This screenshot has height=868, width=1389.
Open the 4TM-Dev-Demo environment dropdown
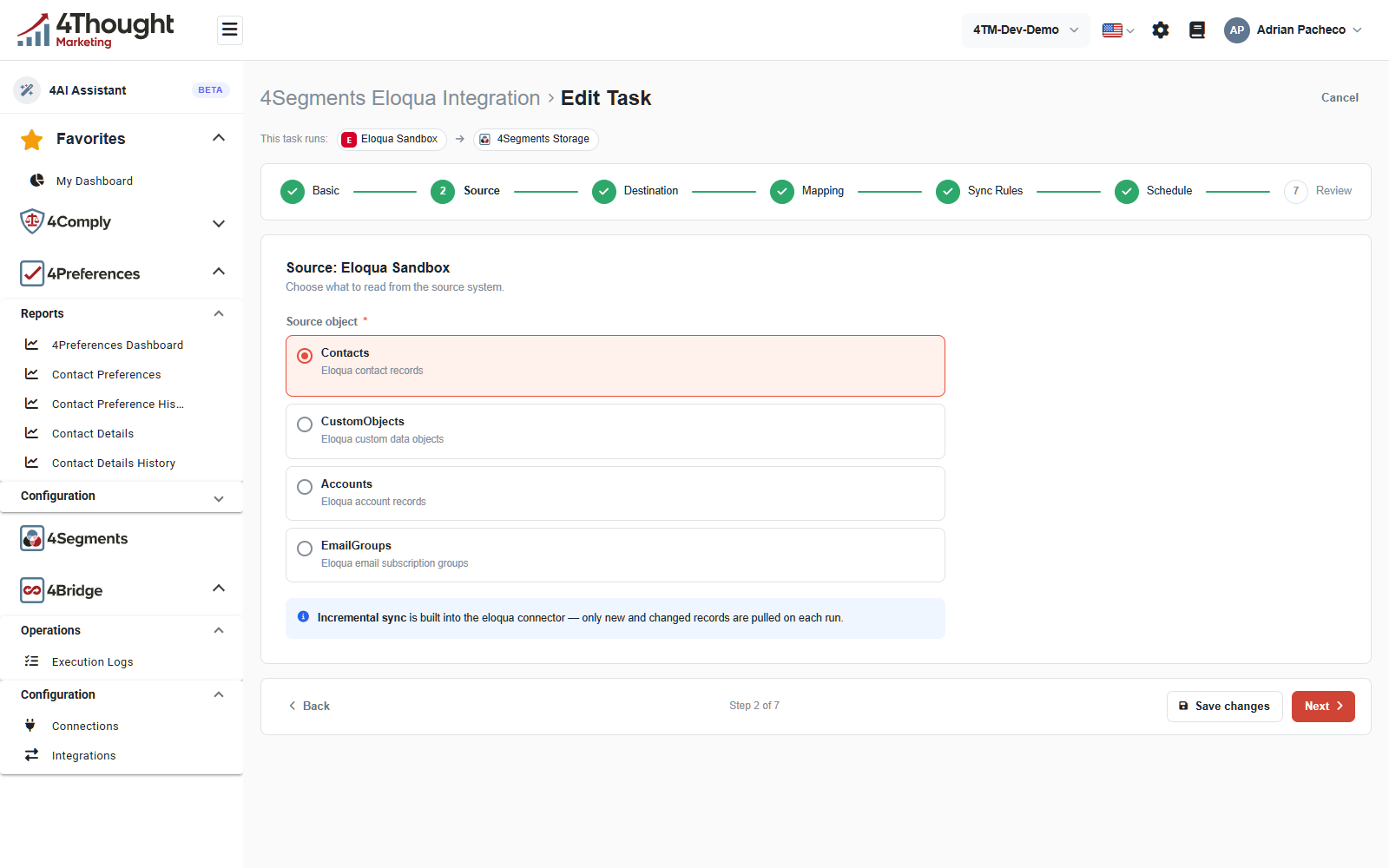(1025, 30)
